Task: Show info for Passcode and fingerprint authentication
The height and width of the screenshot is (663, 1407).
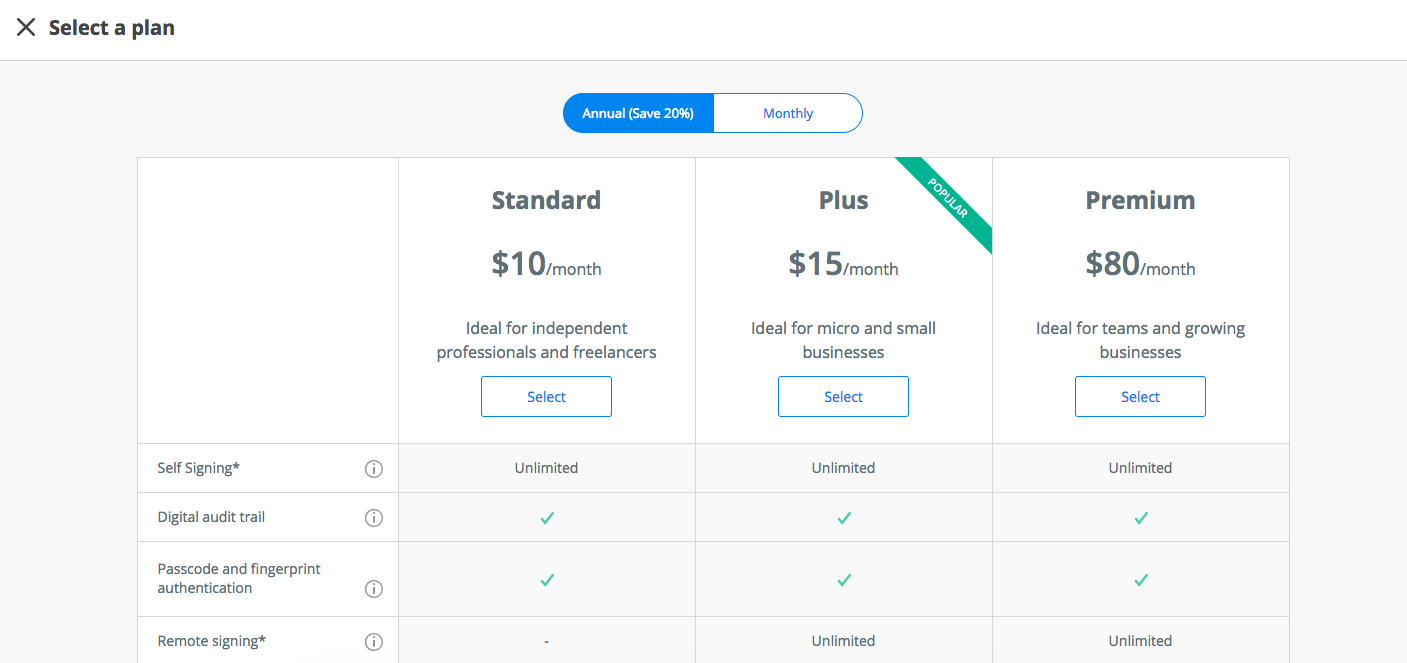Action: [374, 589]
